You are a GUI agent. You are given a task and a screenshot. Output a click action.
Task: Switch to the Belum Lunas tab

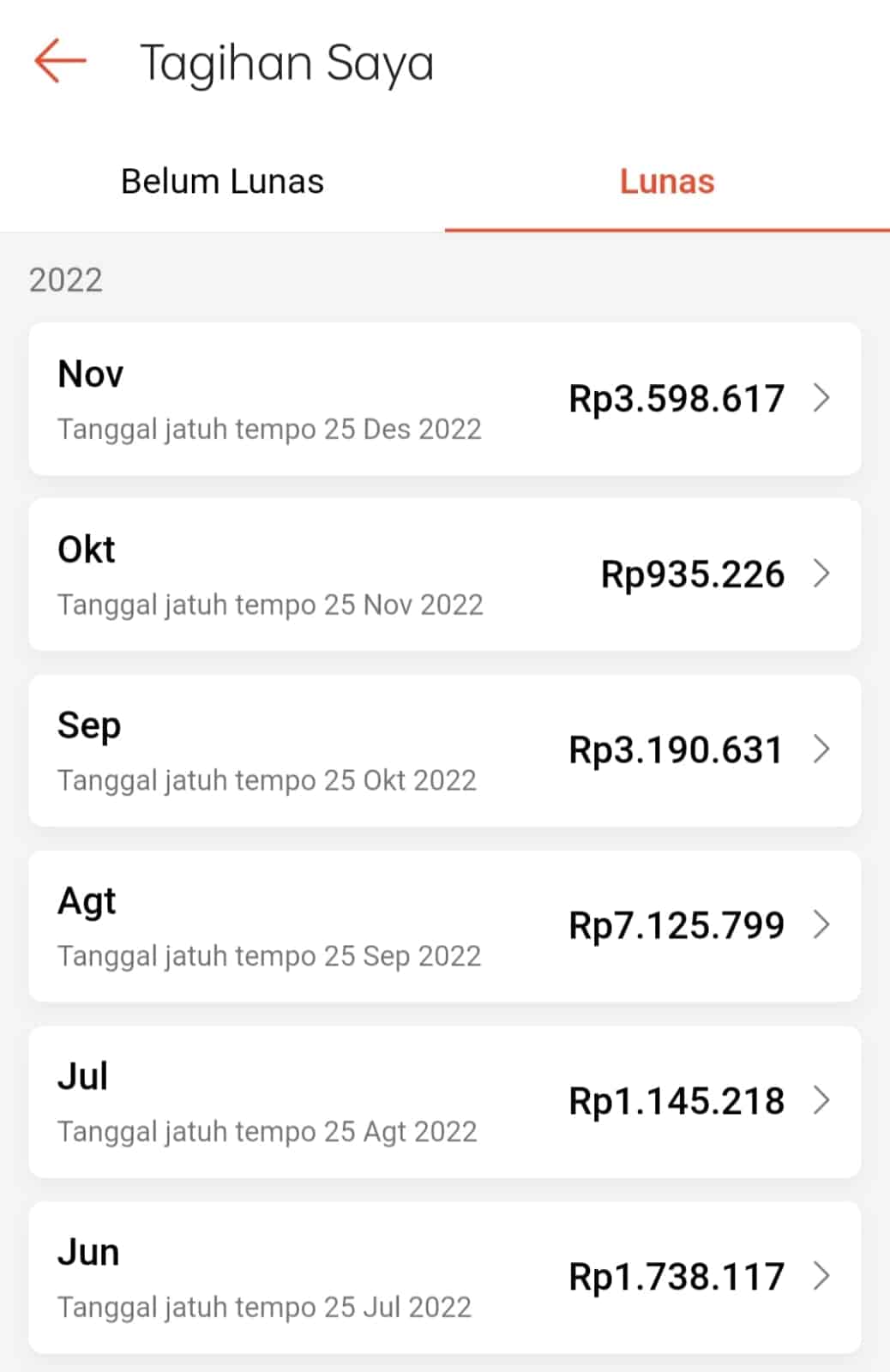(222, 182)
